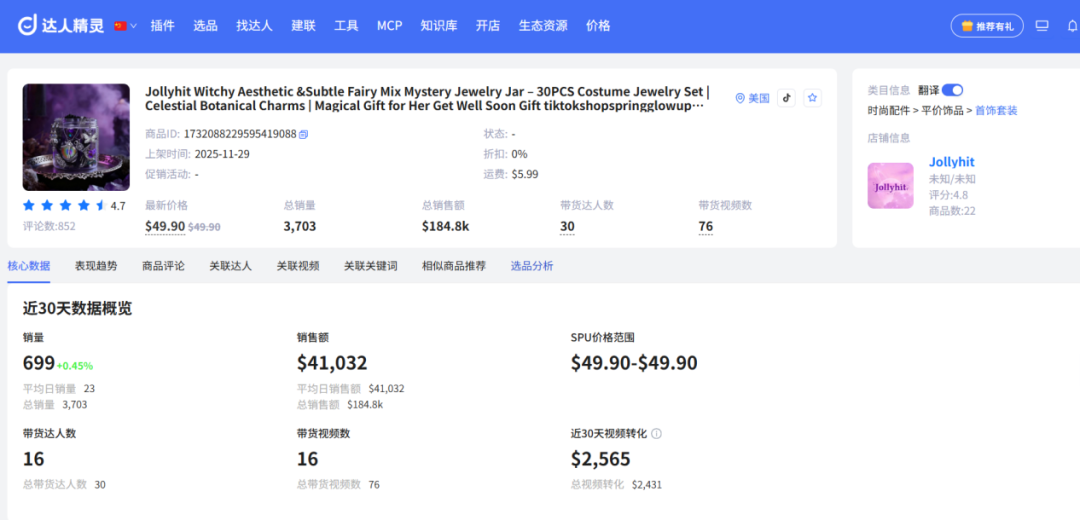
Task: Switch to the 表现趋势 tab
Action: 96,266
